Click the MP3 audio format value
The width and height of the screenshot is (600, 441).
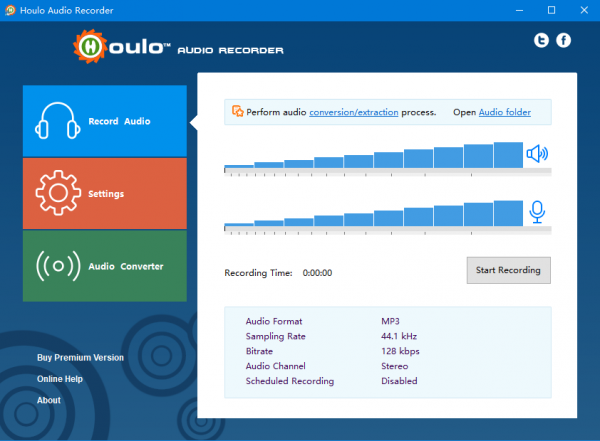pyautogui.click(x=390, y=321)
